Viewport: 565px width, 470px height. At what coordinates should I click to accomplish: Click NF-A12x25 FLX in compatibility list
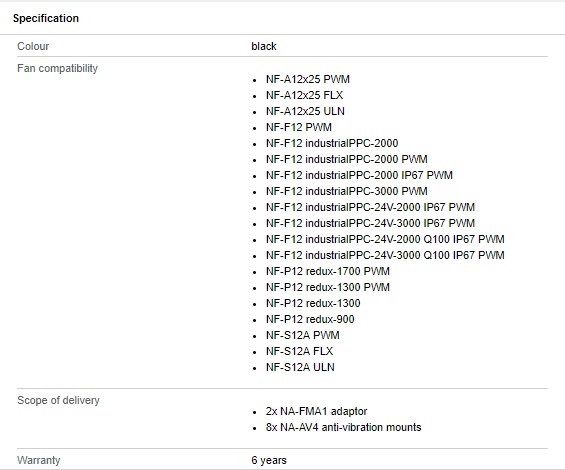coord(304,95)
